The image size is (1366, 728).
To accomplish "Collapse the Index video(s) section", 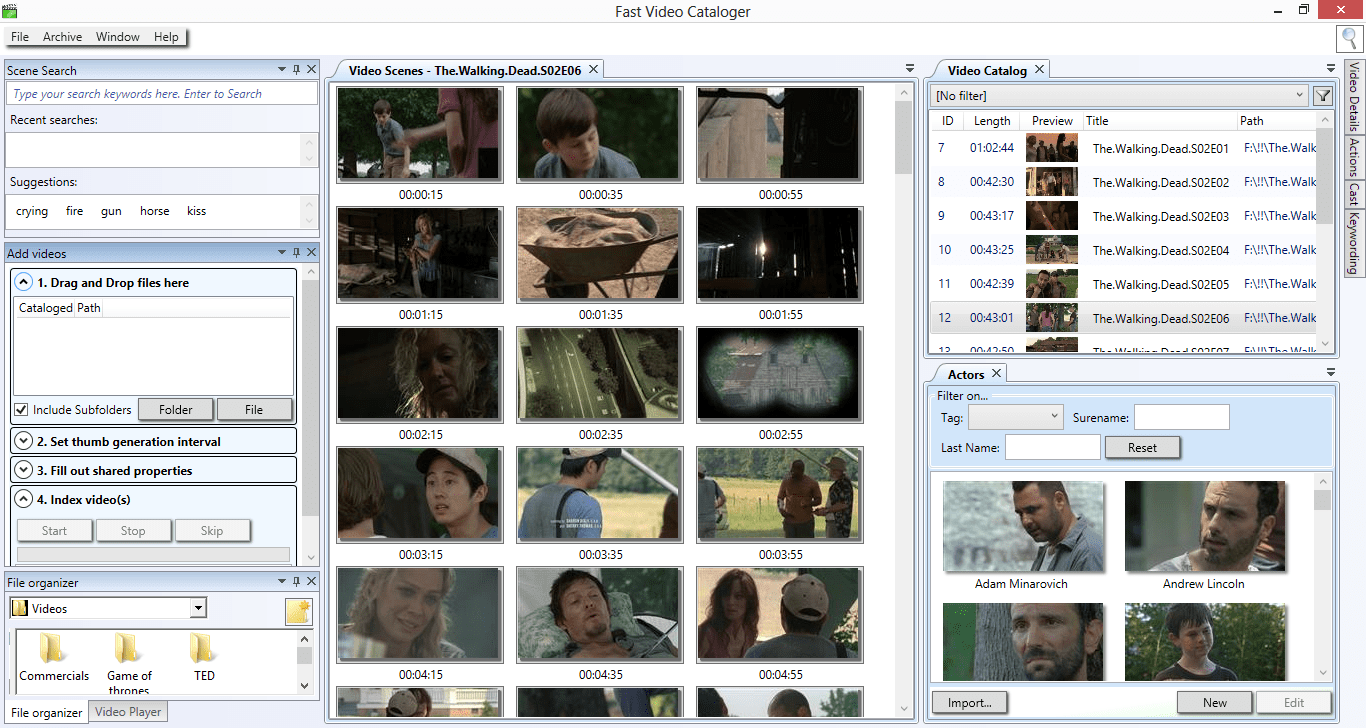I will click(x=23, y=499).
